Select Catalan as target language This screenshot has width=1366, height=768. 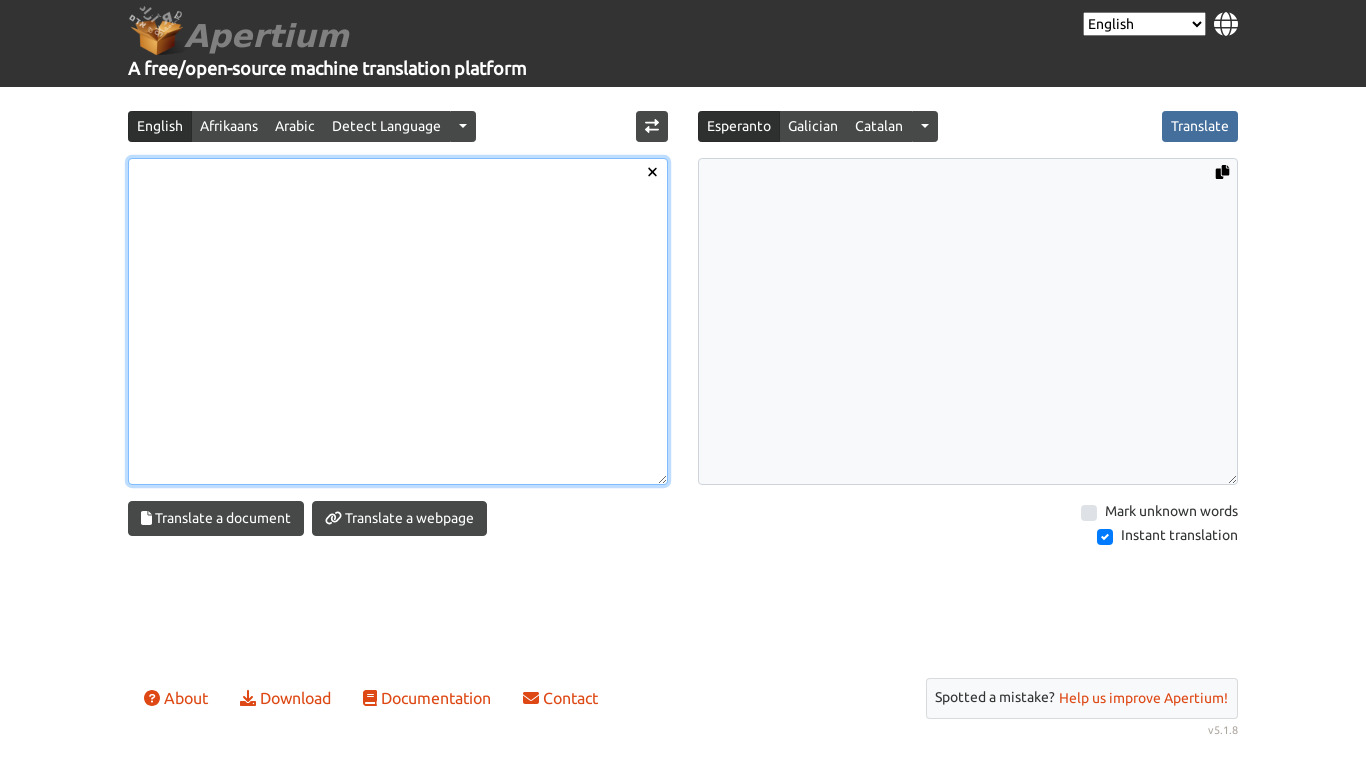(879, 126)
